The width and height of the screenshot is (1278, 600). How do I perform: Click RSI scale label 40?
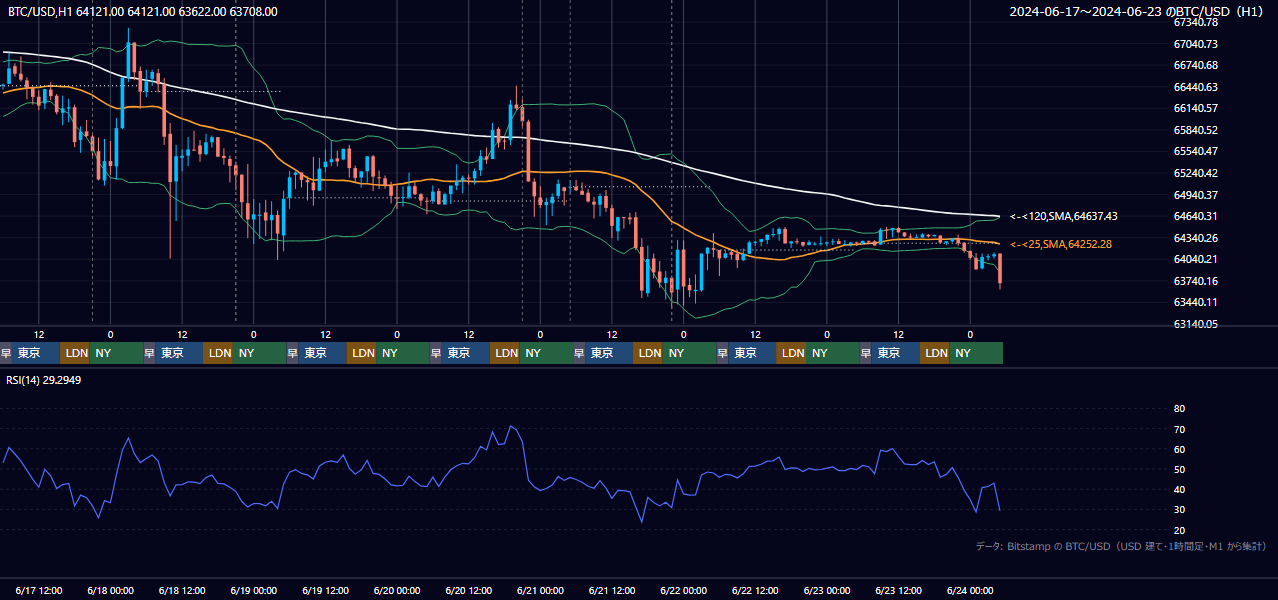[x=1179, y=489]
